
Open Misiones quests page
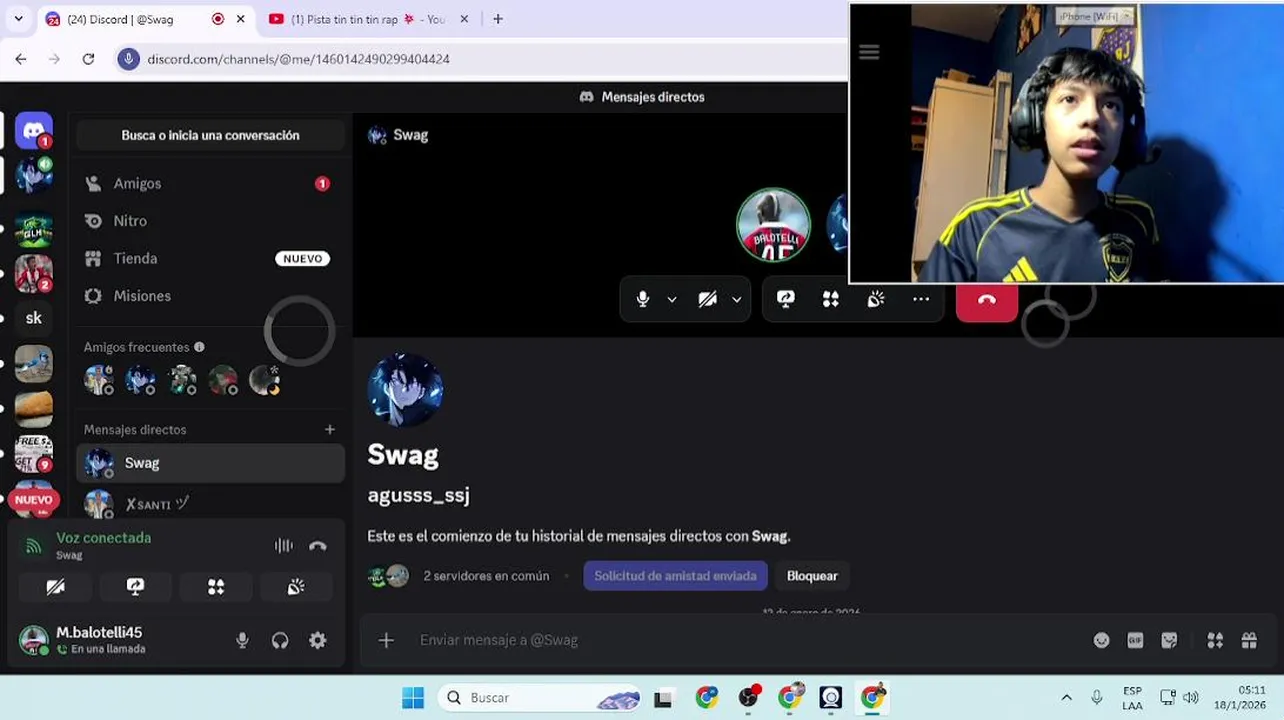(210, 296)
